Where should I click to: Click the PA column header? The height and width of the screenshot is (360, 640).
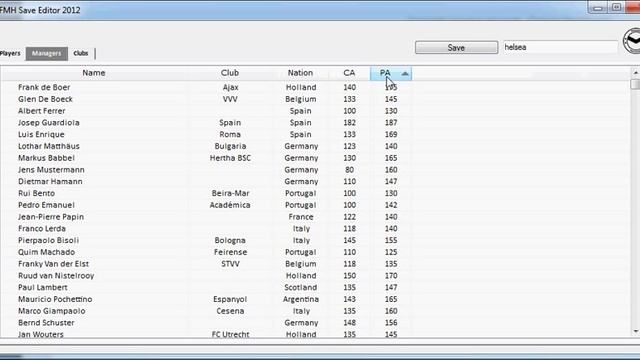point(391,73)
